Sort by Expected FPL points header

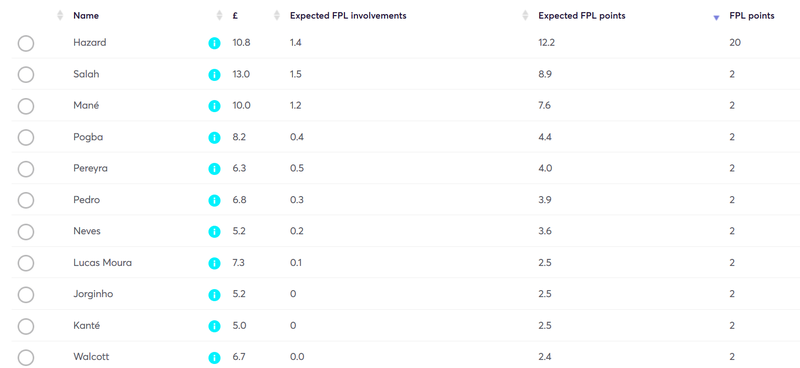coord(582,16)
